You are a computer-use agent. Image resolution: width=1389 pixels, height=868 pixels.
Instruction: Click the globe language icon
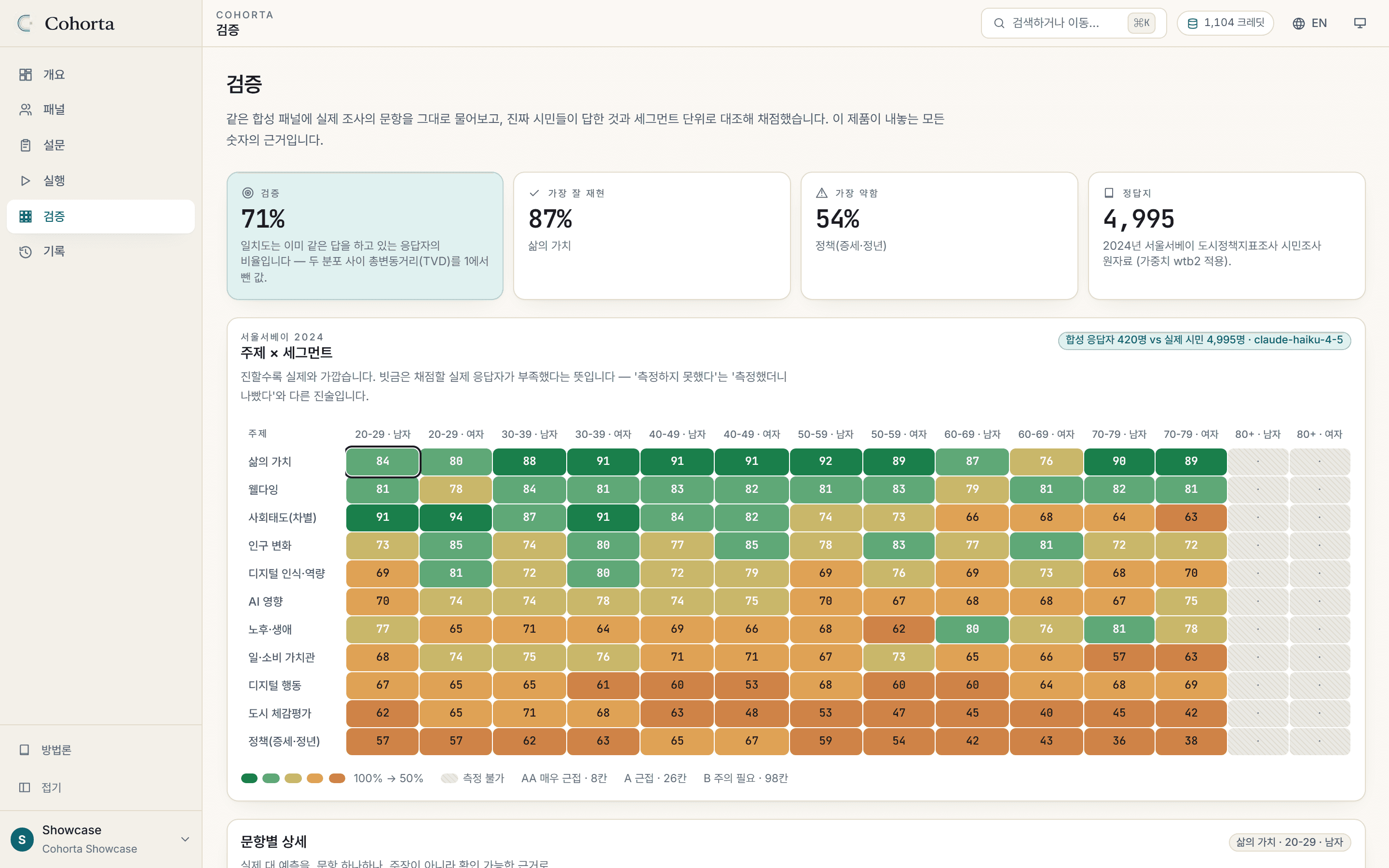pyautogui.click(x=1298, y=23)
